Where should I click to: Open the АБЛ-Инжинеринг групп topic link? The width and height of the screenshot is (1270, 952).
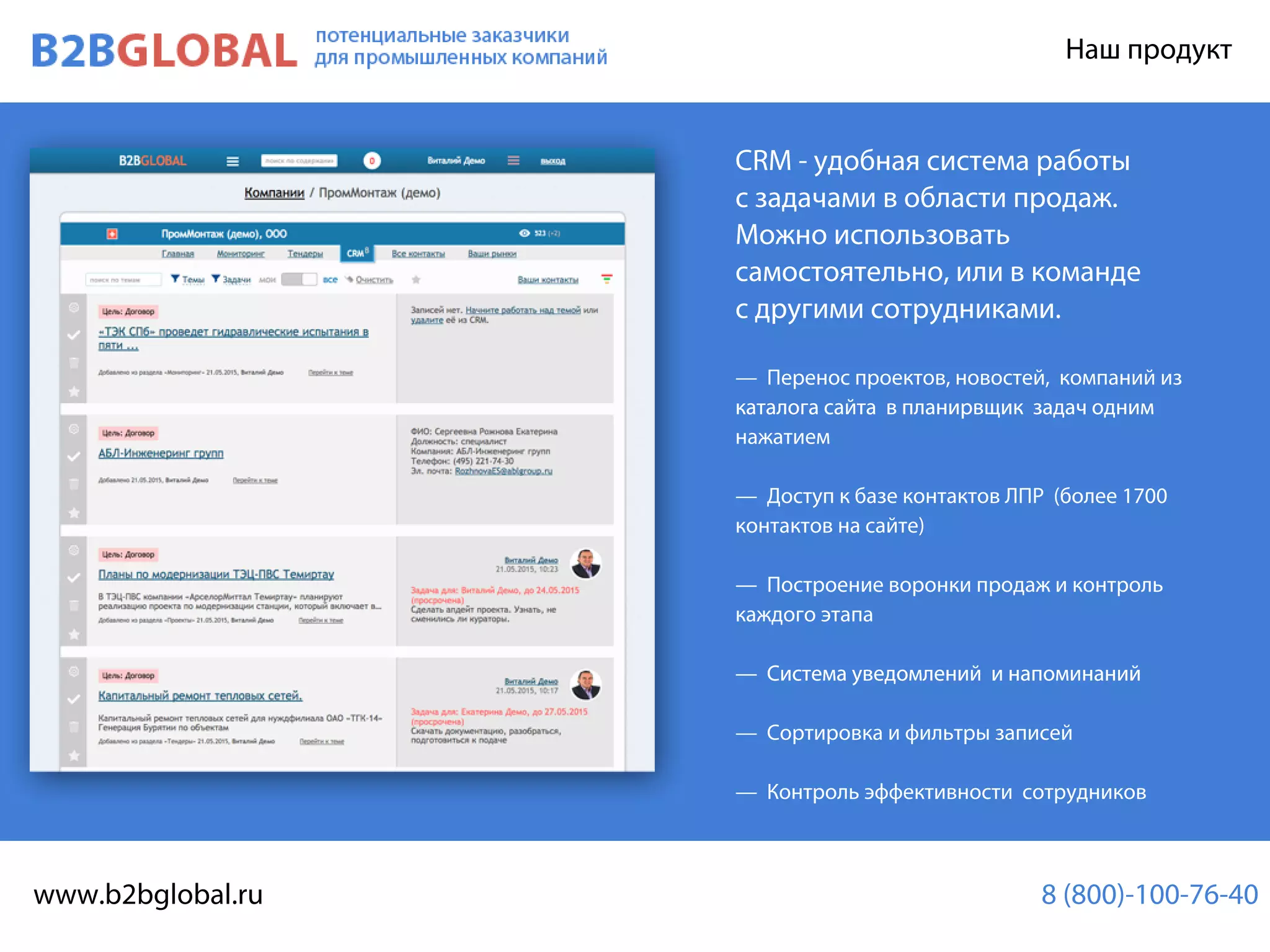point(161,453)
